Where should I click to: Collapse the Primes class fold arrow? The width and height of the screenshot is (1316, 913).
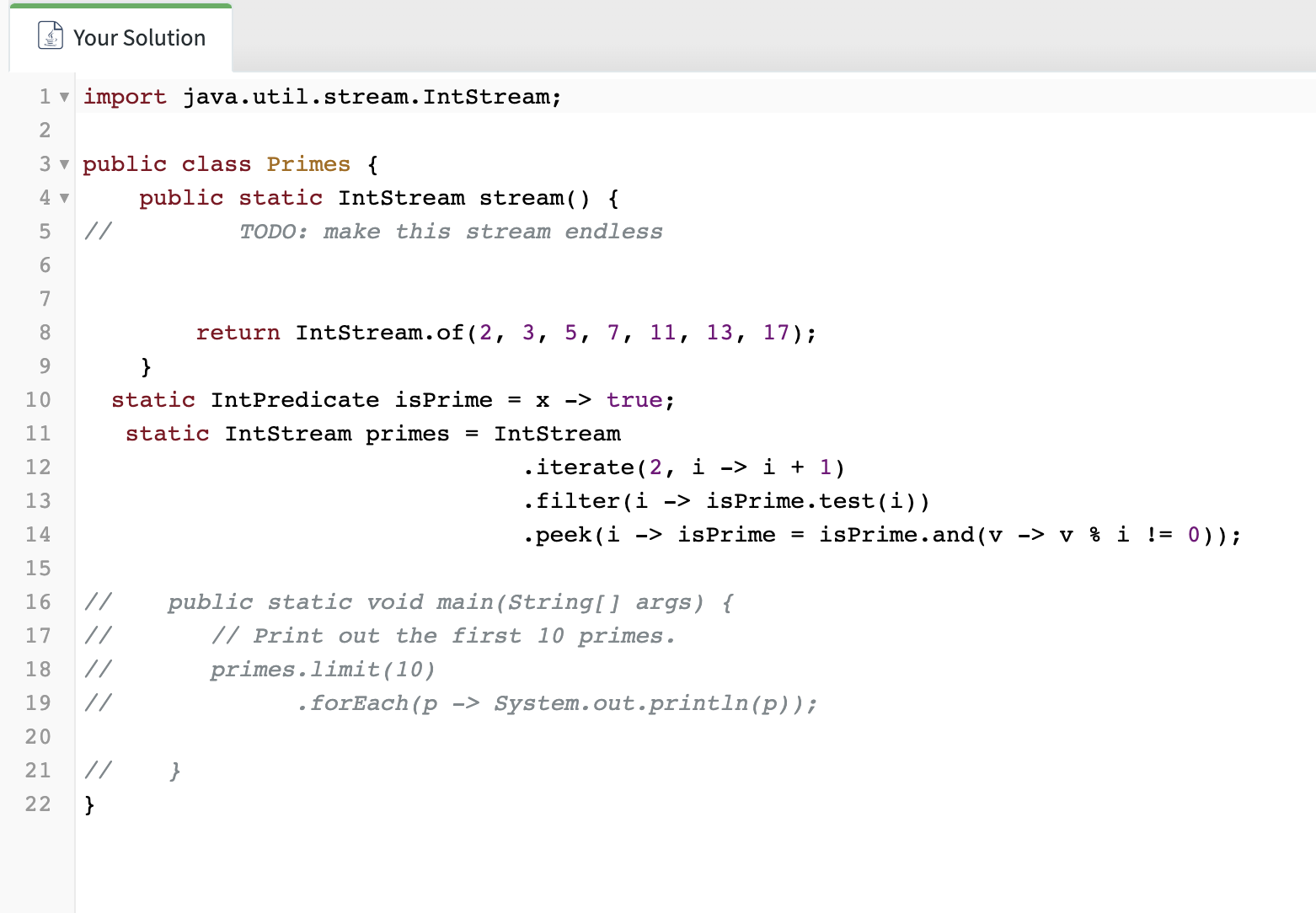point(64,165)
